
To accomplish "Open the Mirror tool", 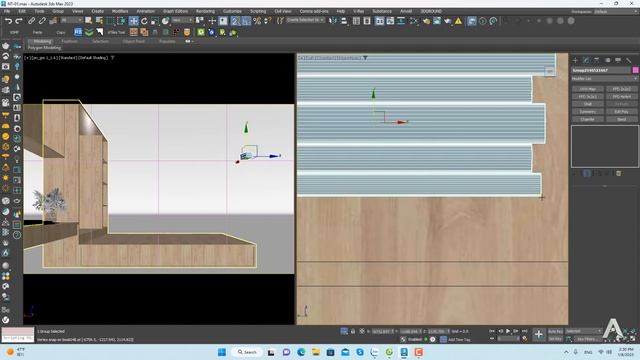I will point(333,21).
